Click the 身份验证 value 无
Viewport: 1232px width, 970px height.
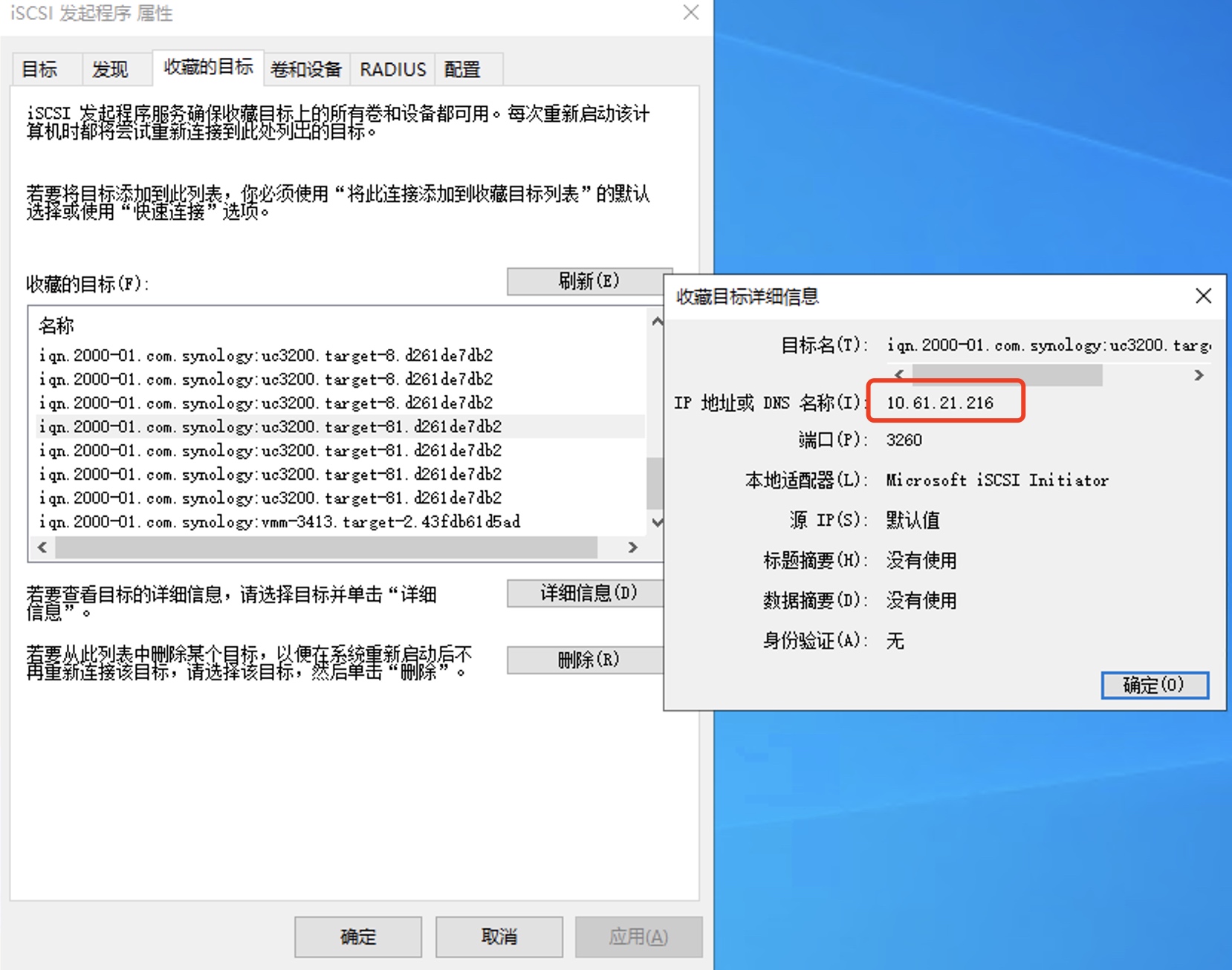(895, 640)
